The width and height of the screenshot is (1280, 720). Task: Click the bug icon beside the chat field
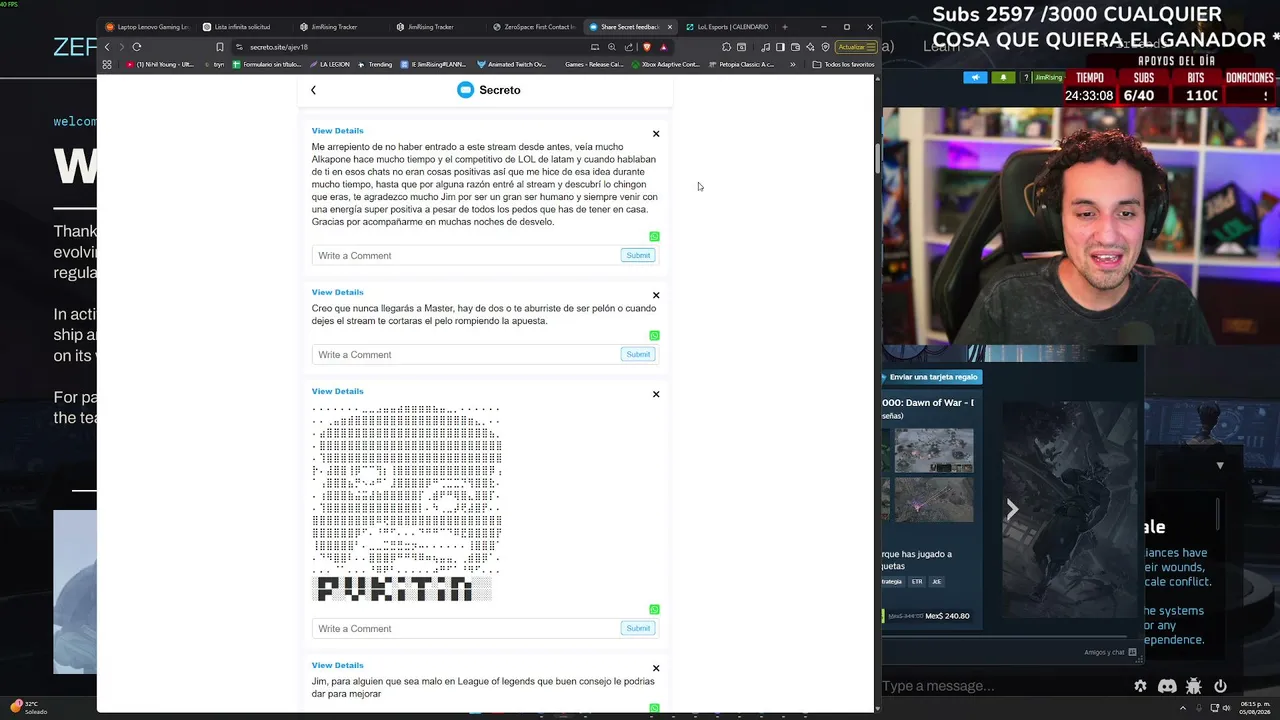coord(1193,686)
